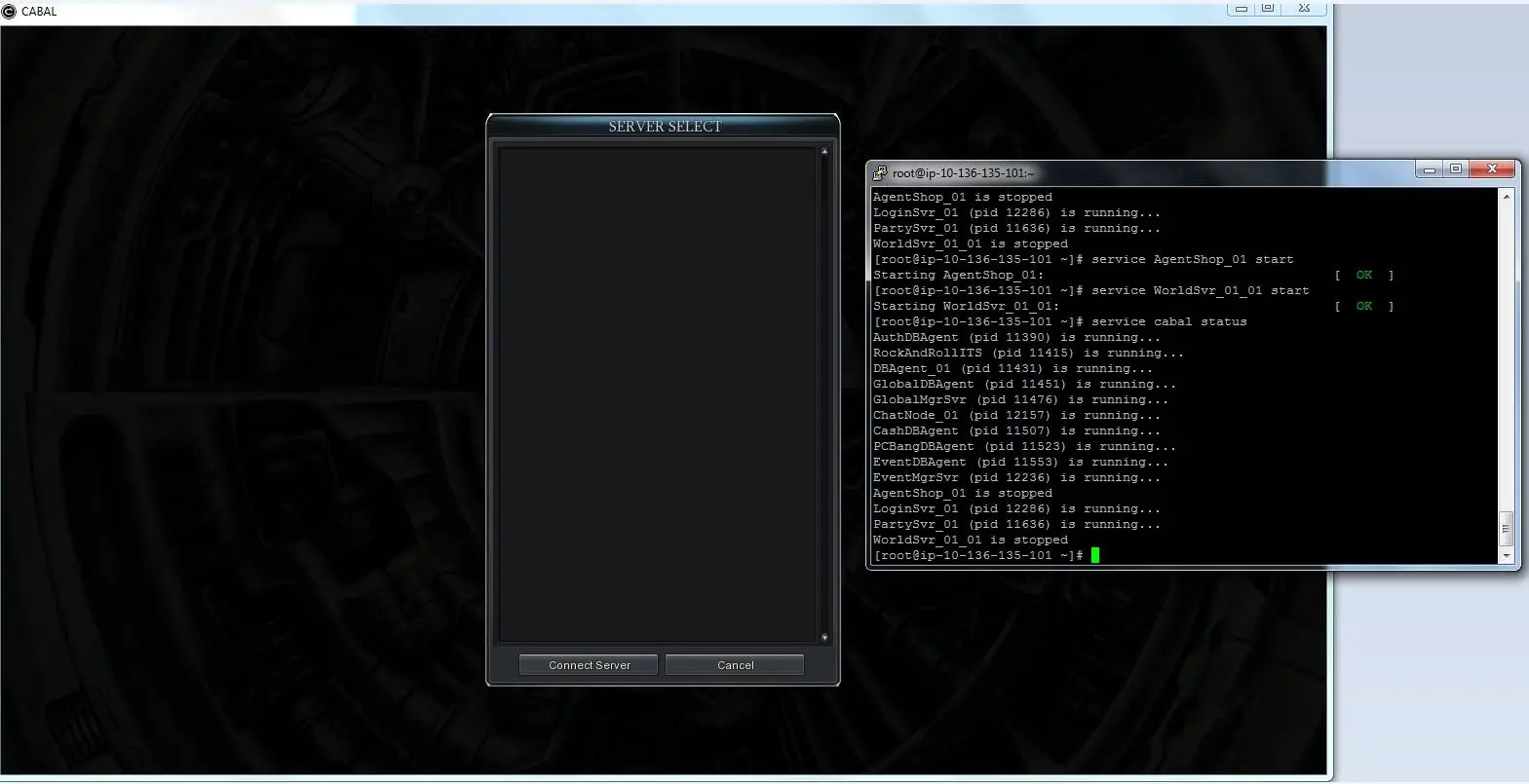Click inside the empty server list area
Viewport: 1529px width, 784px height.
658,394
